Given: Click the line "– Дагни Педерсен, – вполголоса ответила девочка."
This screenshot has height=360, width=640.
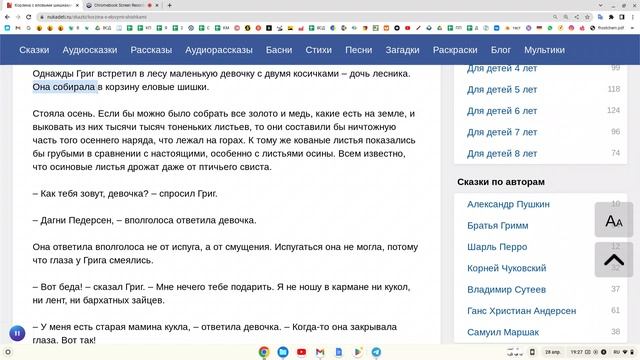Looking at the screenshot, I should (x=144, y=220).
